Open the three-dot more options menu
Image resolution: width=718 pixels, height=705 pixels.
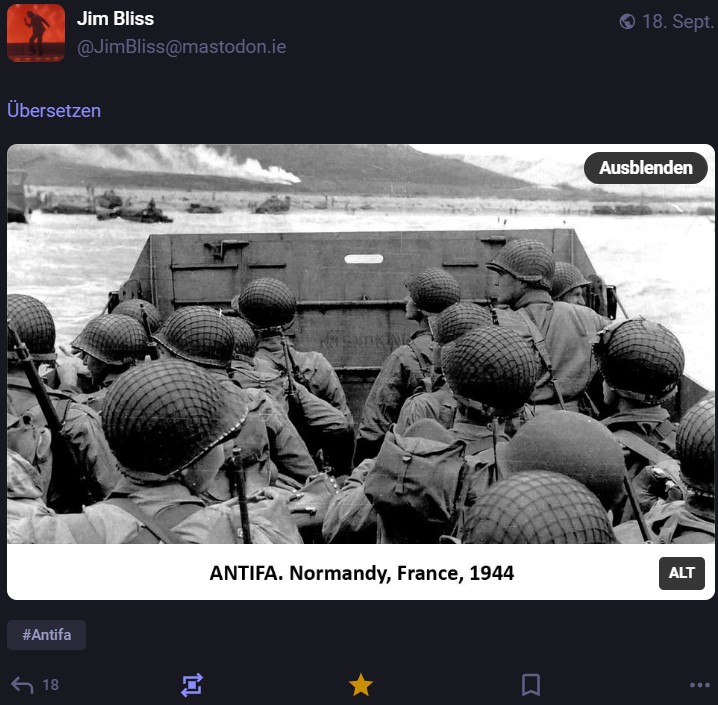[700, 685]
